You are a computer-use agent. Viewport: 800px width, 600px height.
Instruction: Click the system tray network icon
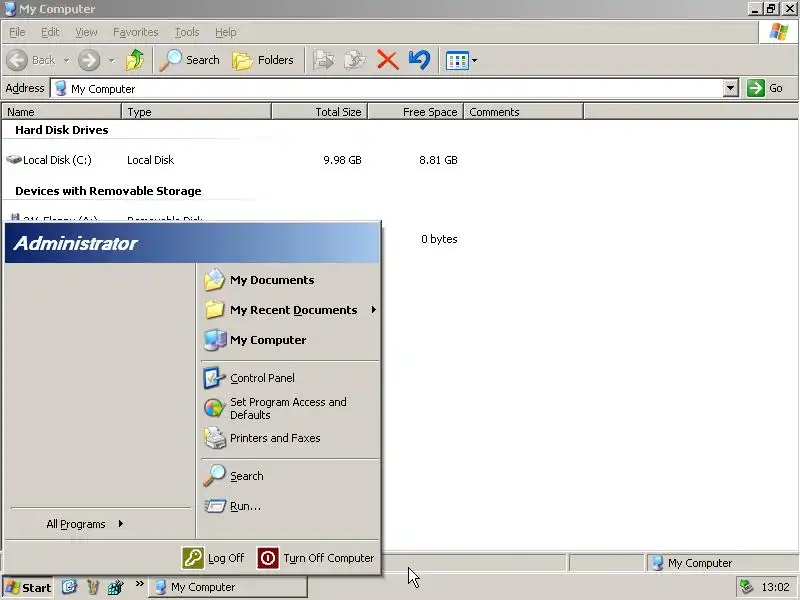pos(746,587)
